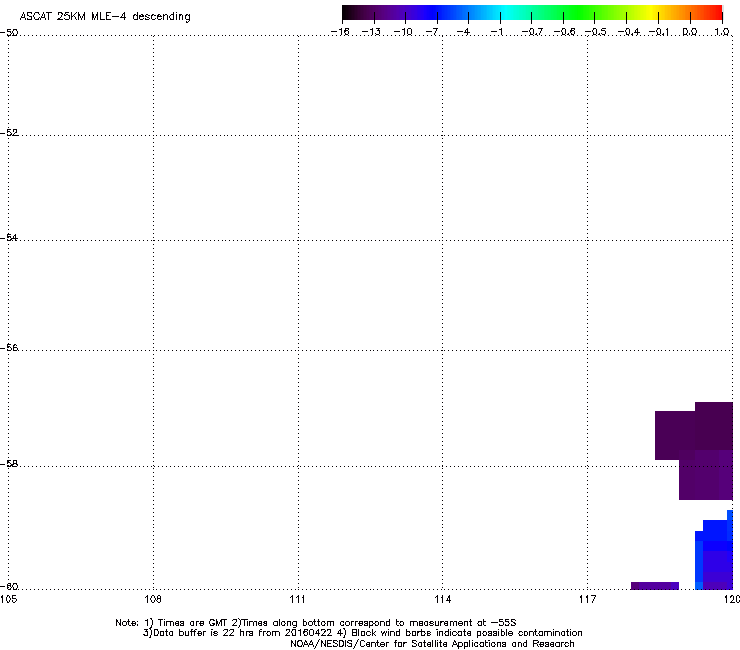740x650 pixels.
Task: Click the -50 latitude label
Action: [x=9, y=33]
